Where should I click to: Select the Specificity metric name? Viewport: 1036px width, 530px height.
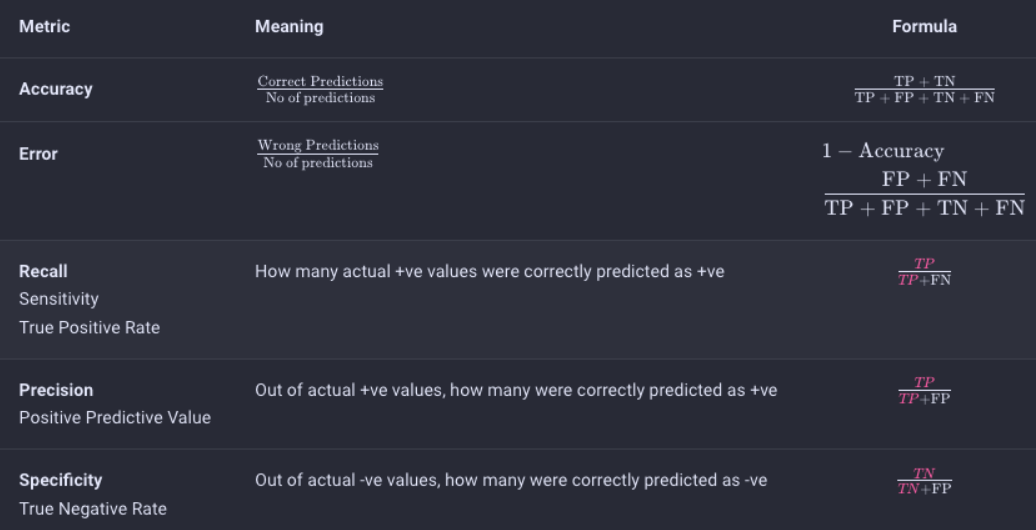coord(61,480)
